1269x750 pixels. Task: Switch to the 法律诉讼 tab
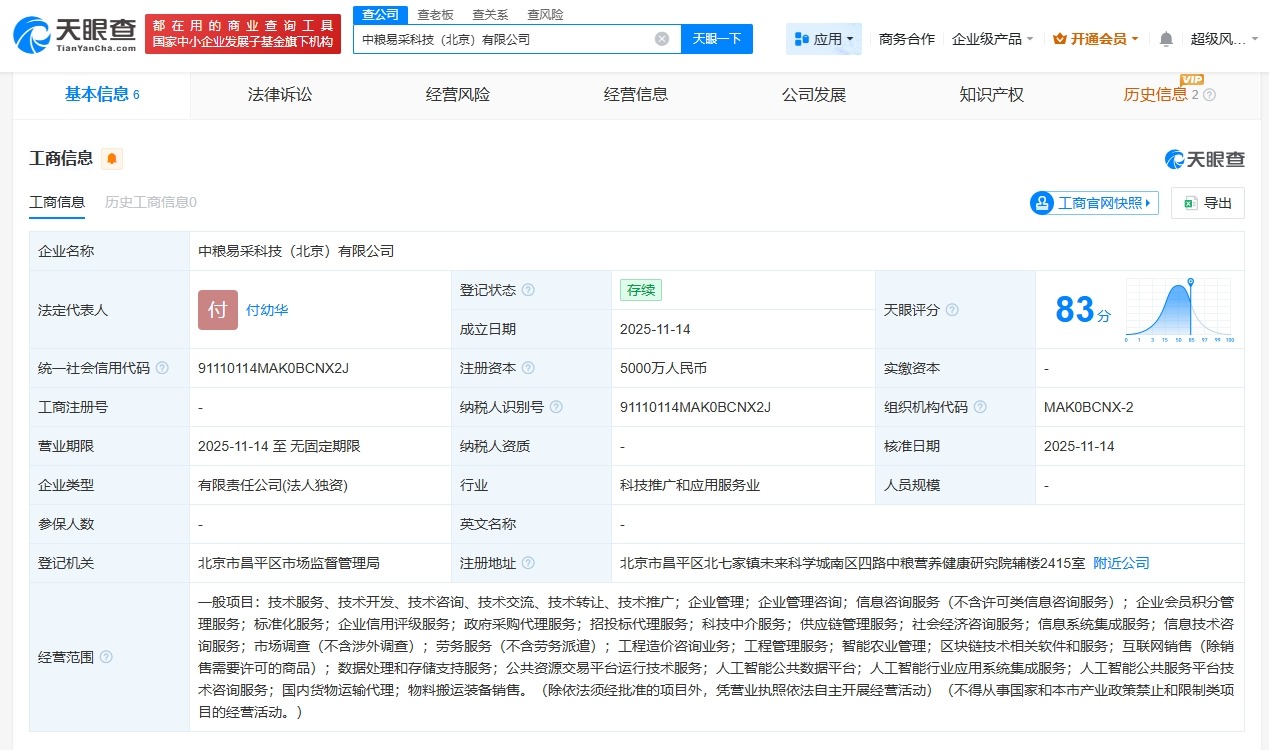pyautogui.click(x=279, y=94)
